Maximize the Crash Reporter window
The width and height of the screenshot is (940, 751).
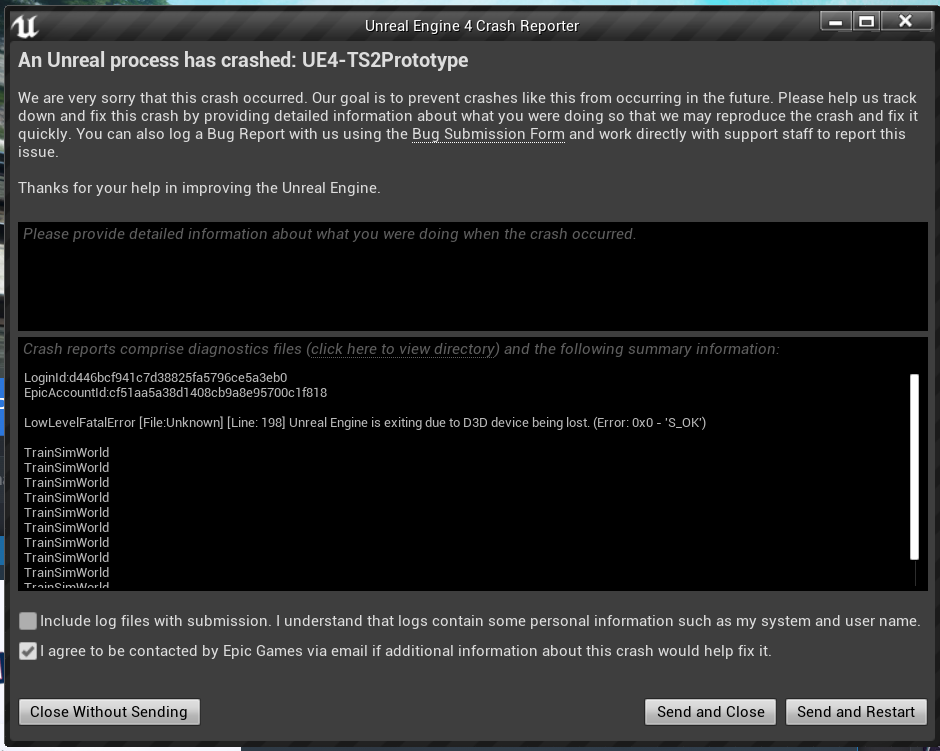pos(866,22)
